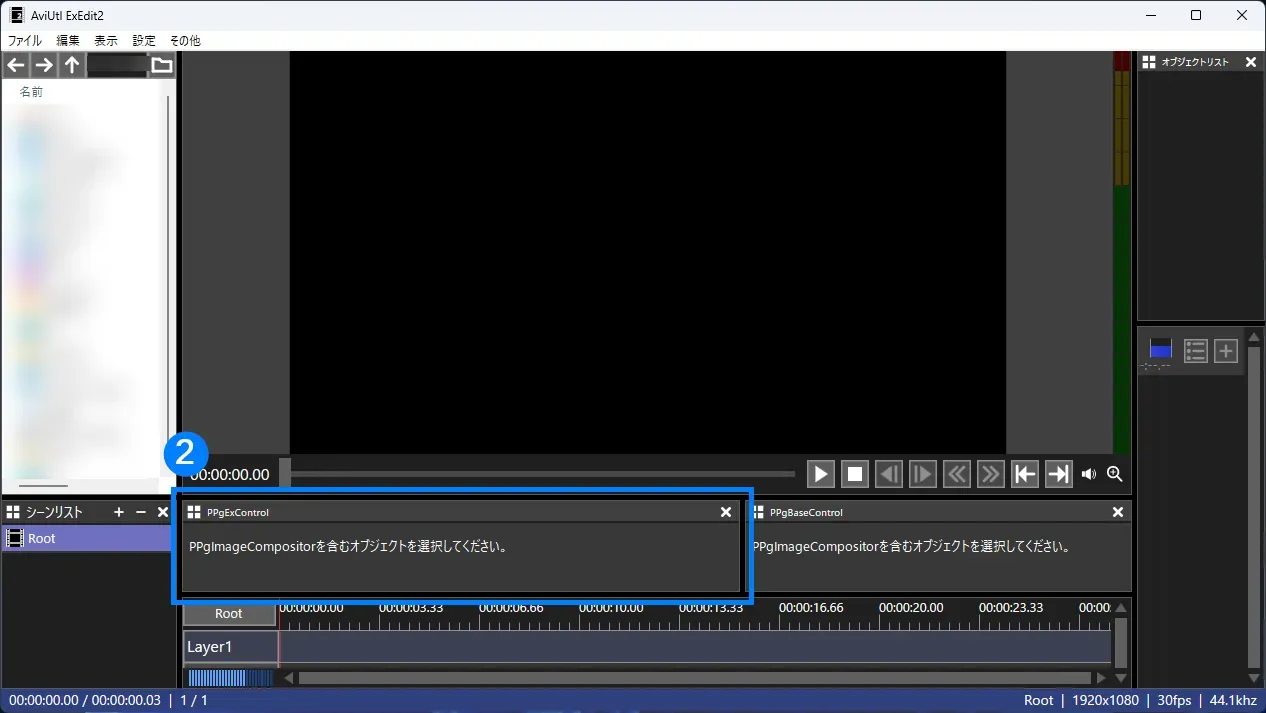
Task: Go forward in the file browser
Action: pyautogui.click(x=44, y=65)
